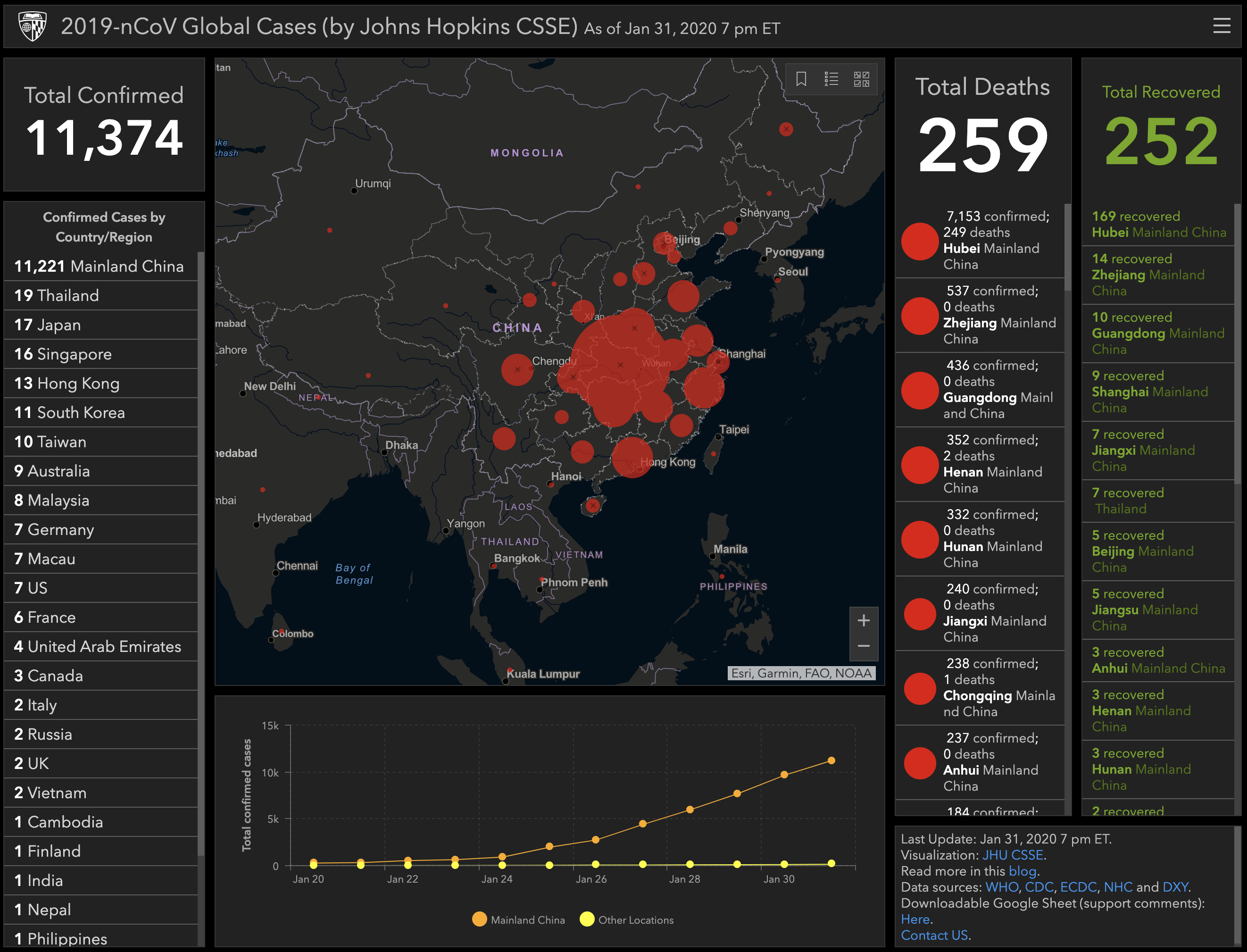Select 19 Thailand in country list
The width and height of the screenshot is (1247, 952).
pyautogui.click(x=101, y=296)
